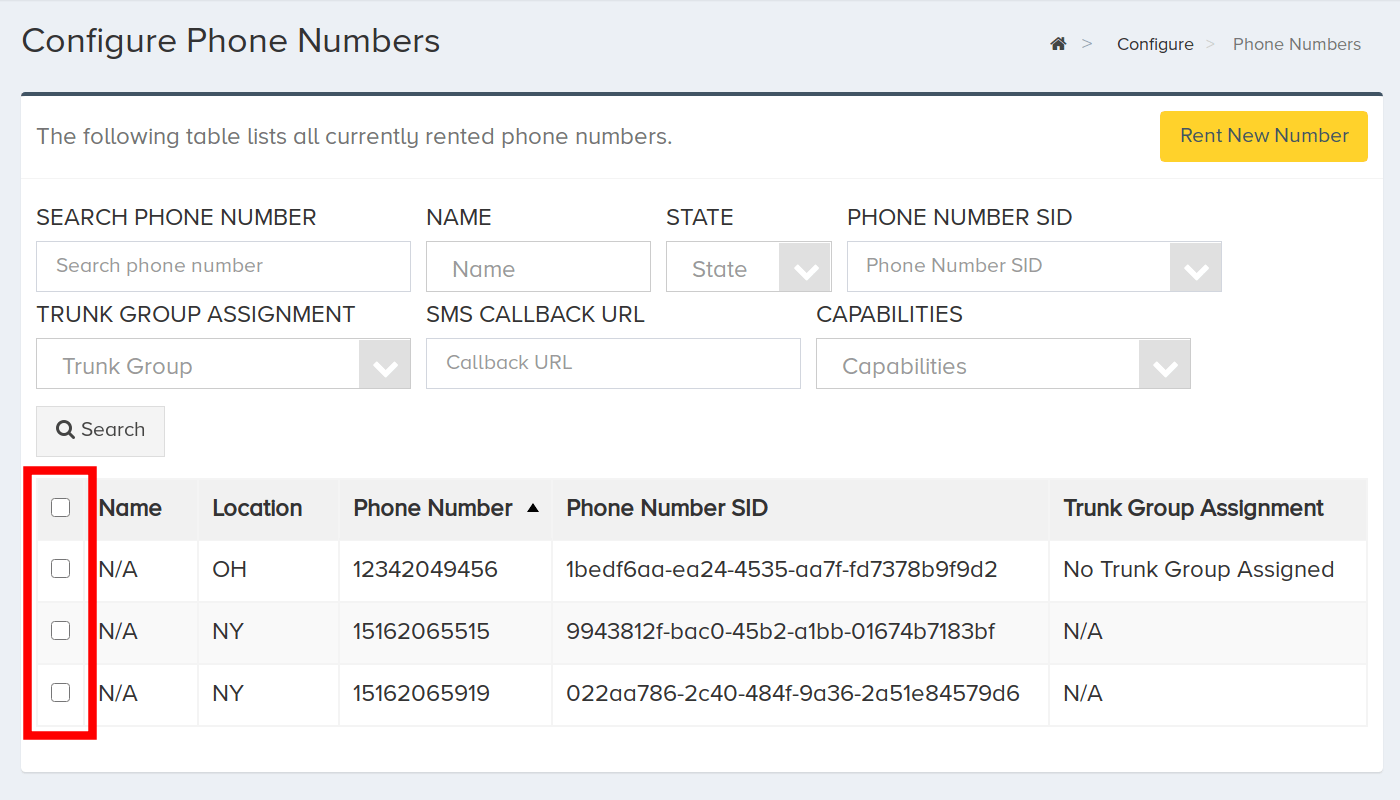The height and width of the screenshot is (800, 1400).
Task: Focus the Name filter field
Action: pyautogui.click(x=538, y=267)
